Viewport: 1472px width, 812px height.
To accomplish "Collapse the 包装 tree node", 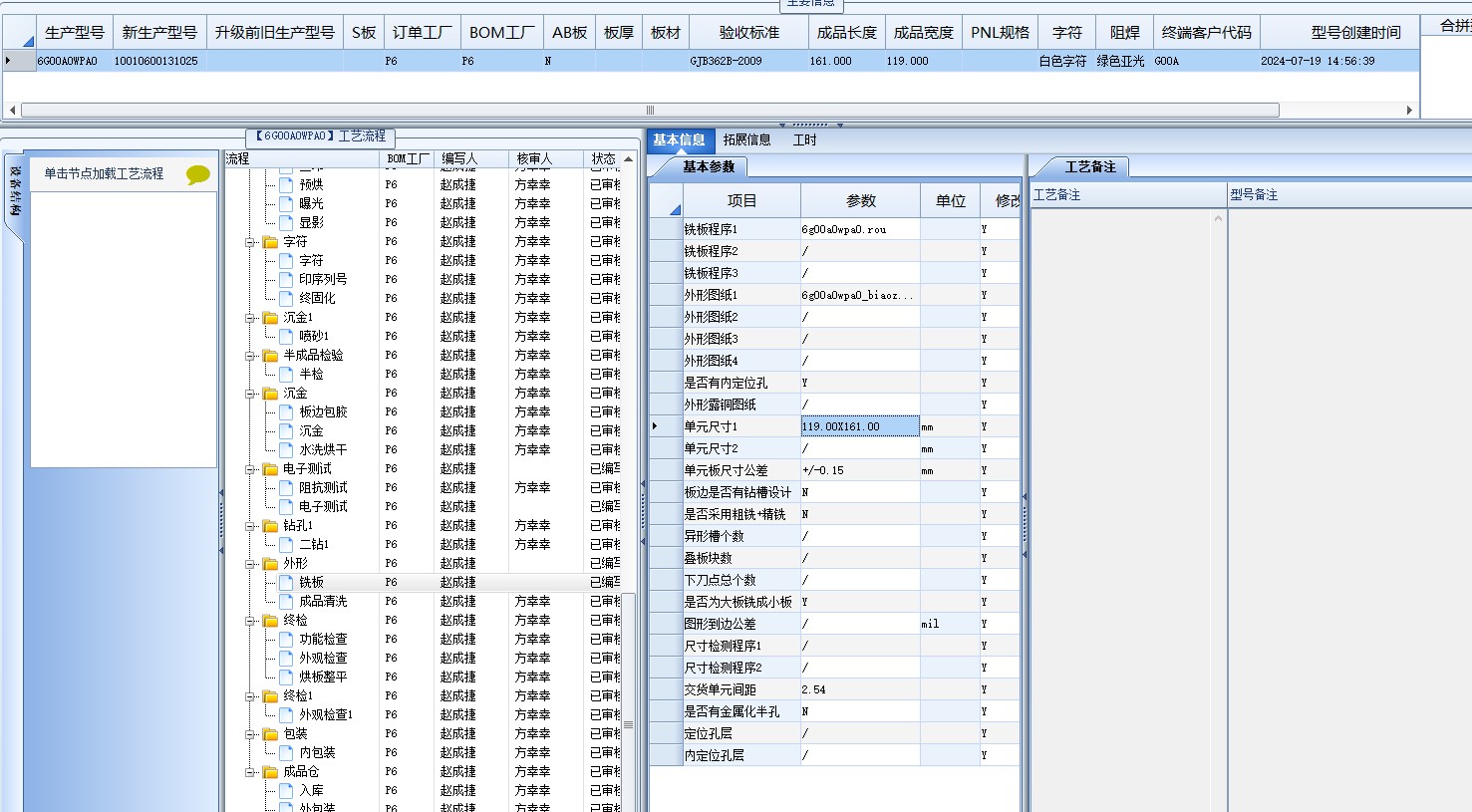I will pos(250,734).
